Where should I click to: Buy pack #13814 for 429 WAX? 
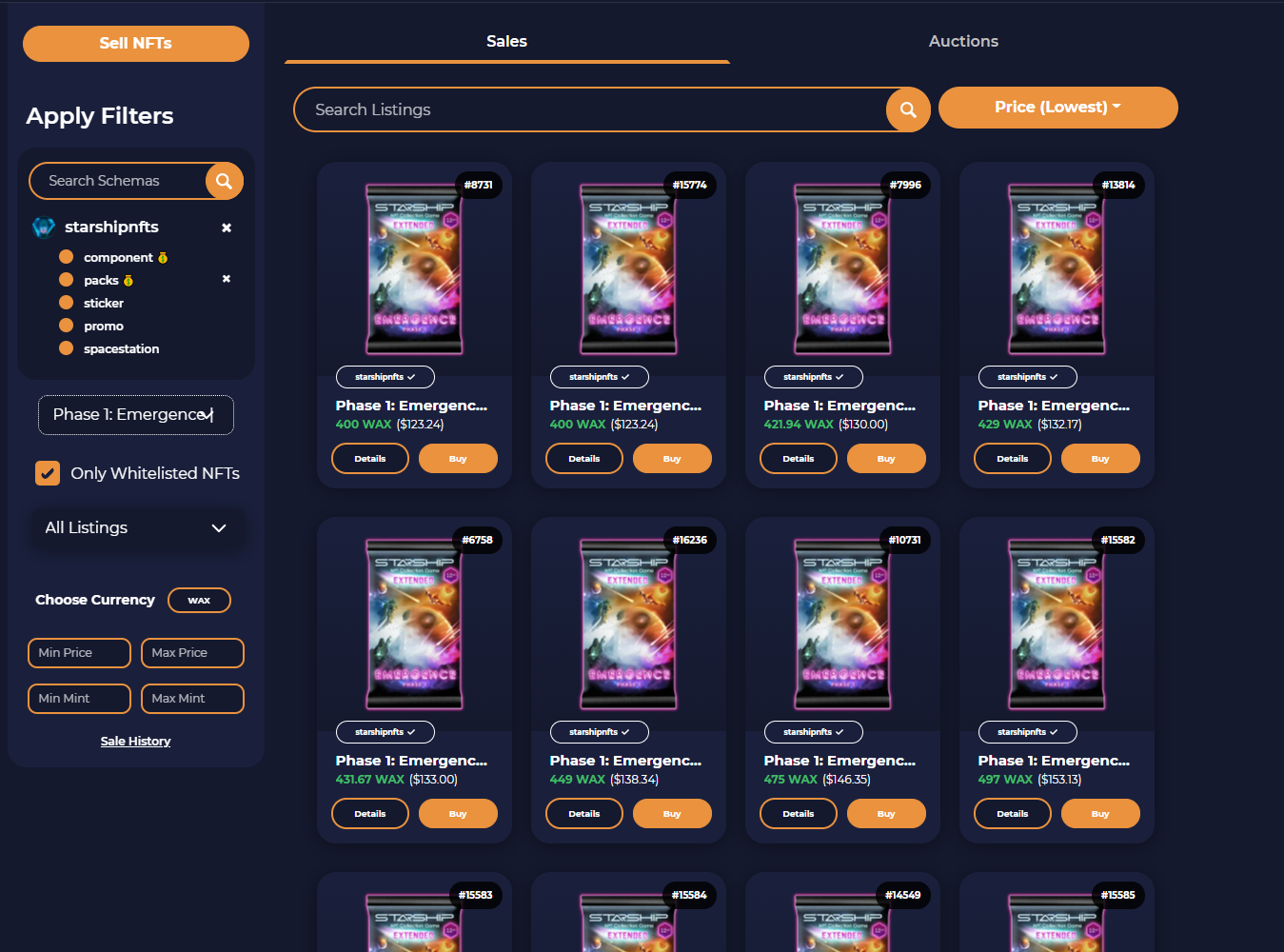pos(1100,459)
